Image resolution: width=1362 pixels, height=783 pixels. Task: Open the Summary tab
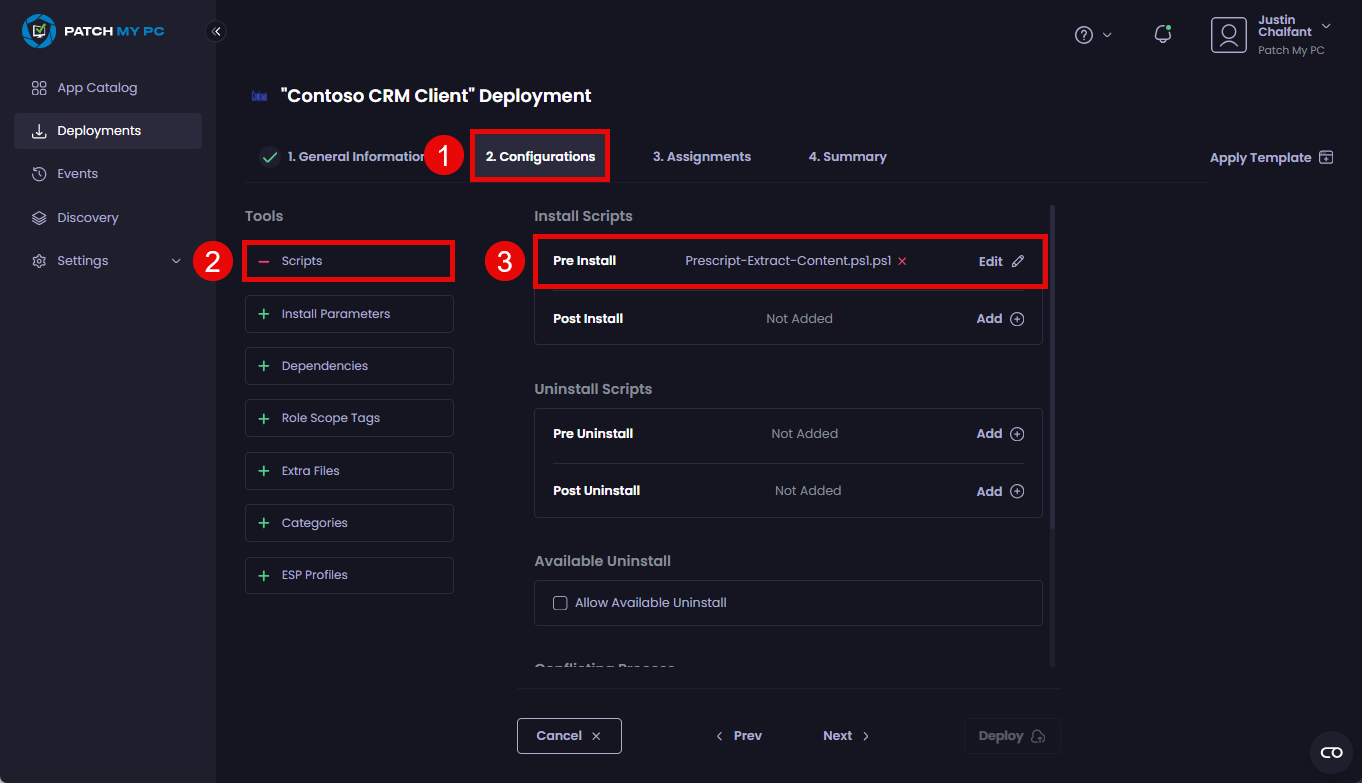(x=847, y=156)
